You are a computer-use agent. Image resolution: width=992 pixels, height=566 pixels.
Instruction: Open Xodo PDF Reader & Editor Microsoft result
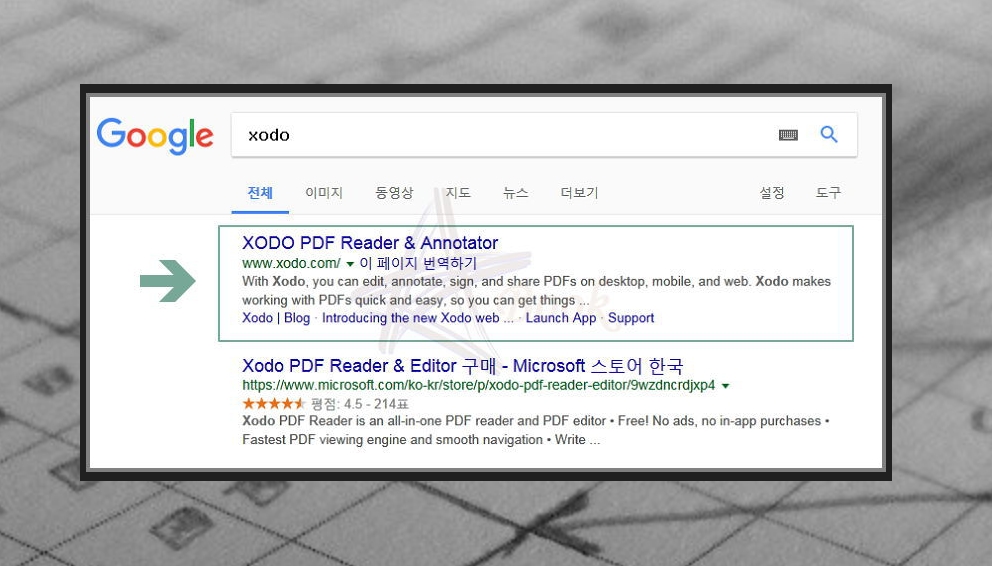tap(462, 366)
